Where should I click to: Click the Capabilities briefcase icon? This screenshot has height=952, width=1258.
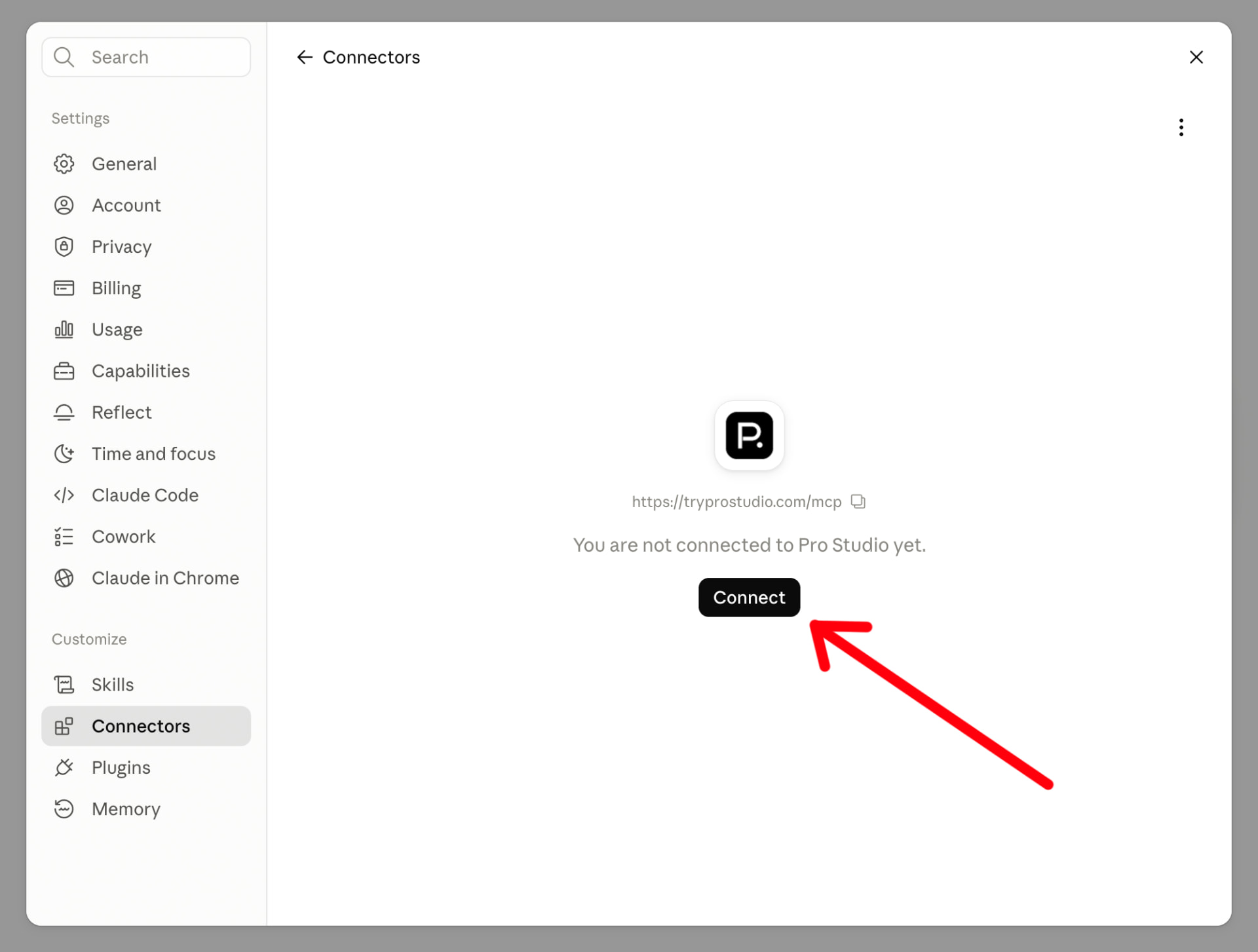point(64,371)
